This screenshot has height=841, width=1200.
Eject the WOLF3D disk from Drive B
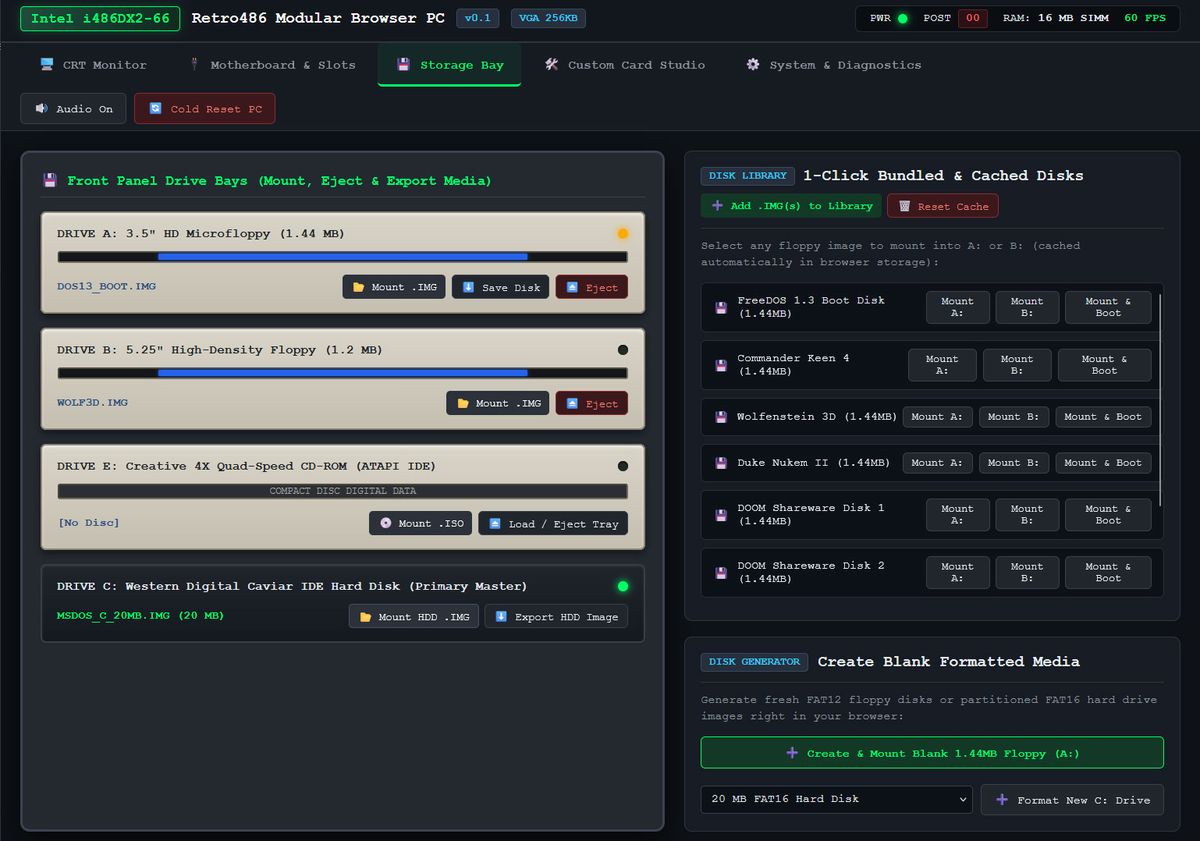tap(592, 403)
